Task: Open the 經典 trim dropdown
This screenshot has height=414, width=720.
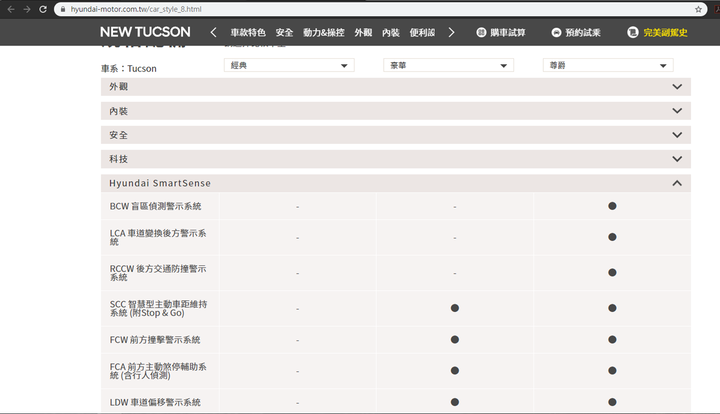Action: 289,65
